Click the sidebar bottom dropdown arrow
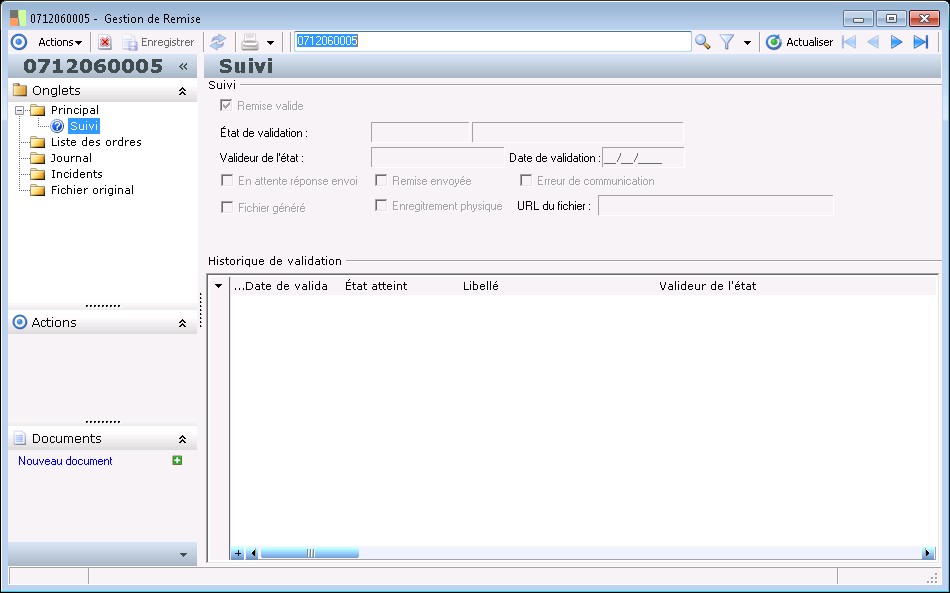 [184, 554]
